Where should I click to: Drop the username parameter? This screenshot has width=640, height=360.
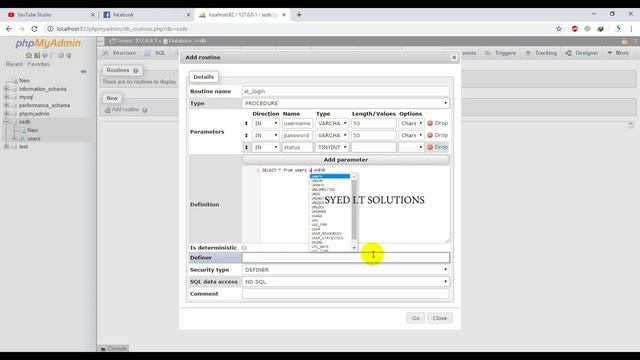[437, 123]
